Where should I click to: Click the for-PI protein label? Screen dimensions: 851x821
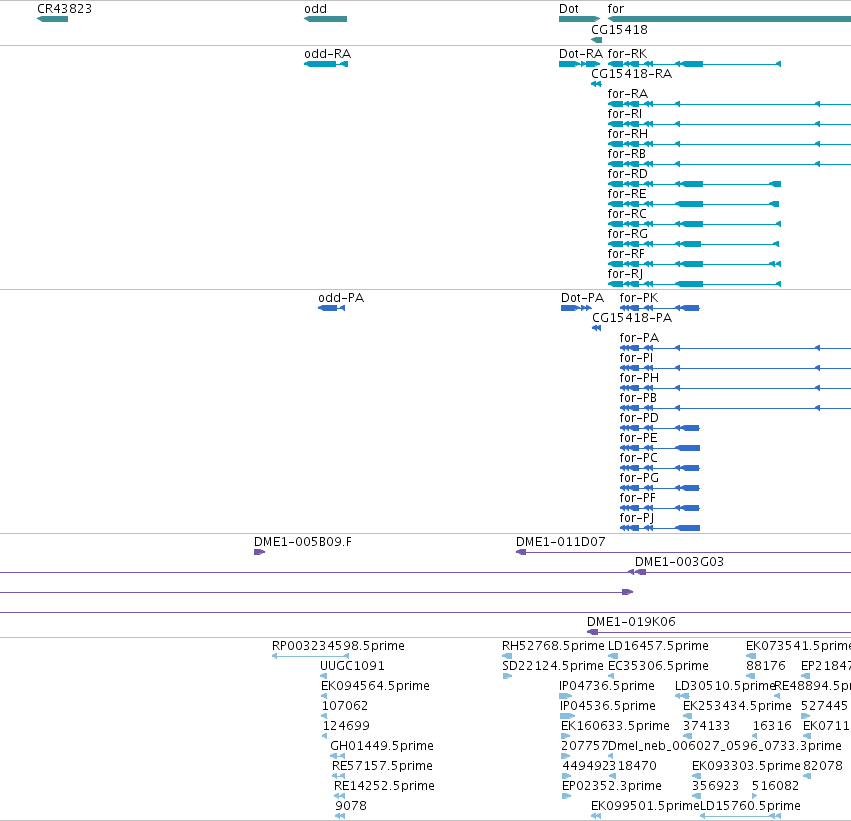click(636, 358)
